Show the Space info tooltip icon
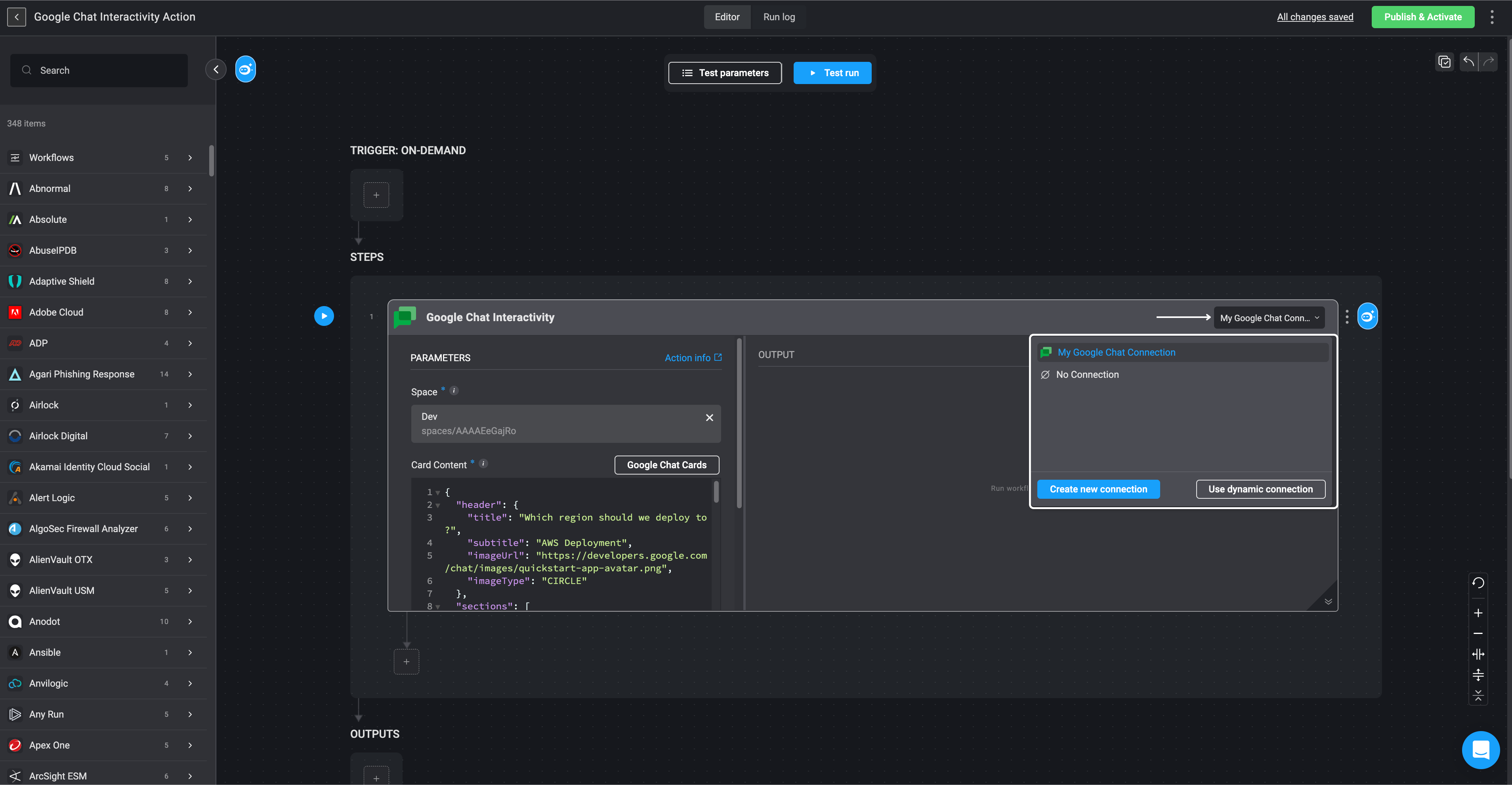Image resolution: width=1512 pixels, height=785 pixels. tap(454, 391)
